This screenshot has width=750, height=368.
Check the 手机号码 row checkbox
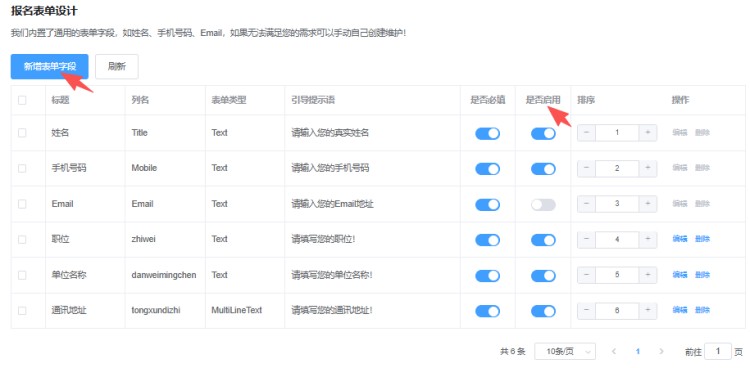click(22, 168)
